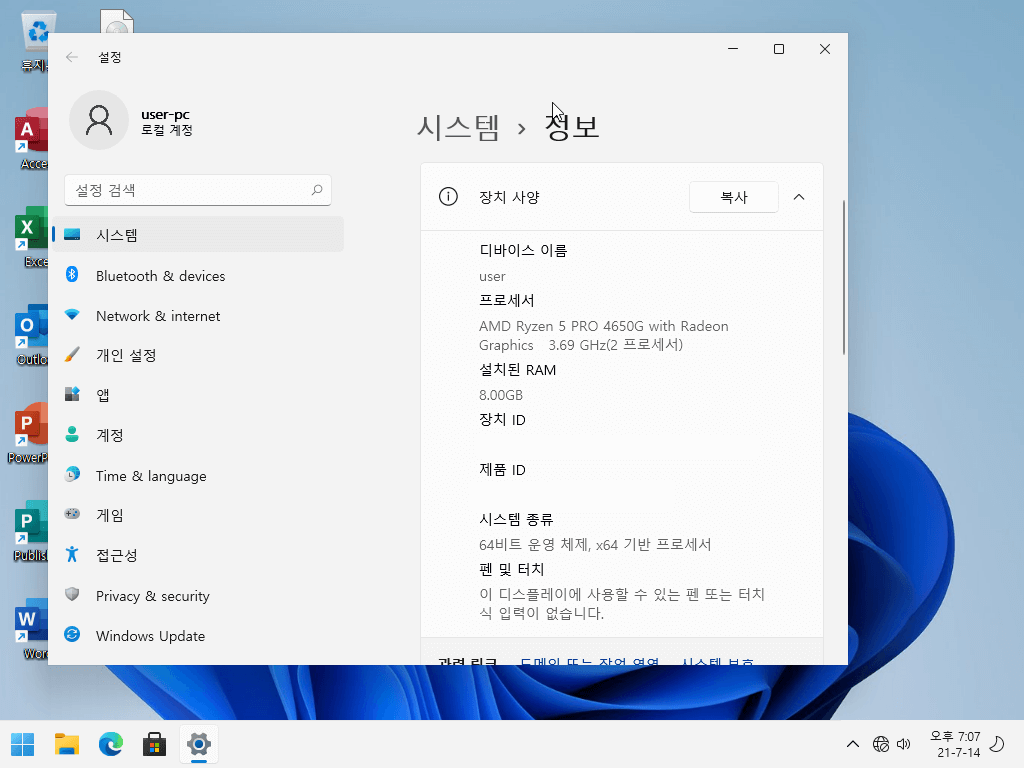Click the 장치 ID label
The height and width of the screenshot is (768, 1024).
502,420
